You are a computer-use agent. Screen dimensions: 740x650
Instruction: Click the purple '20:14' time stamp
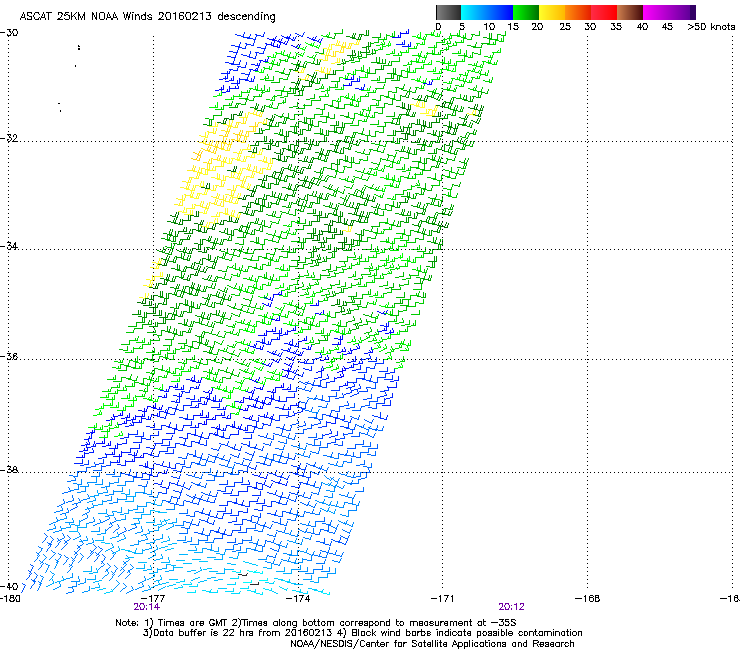[147, 607]
